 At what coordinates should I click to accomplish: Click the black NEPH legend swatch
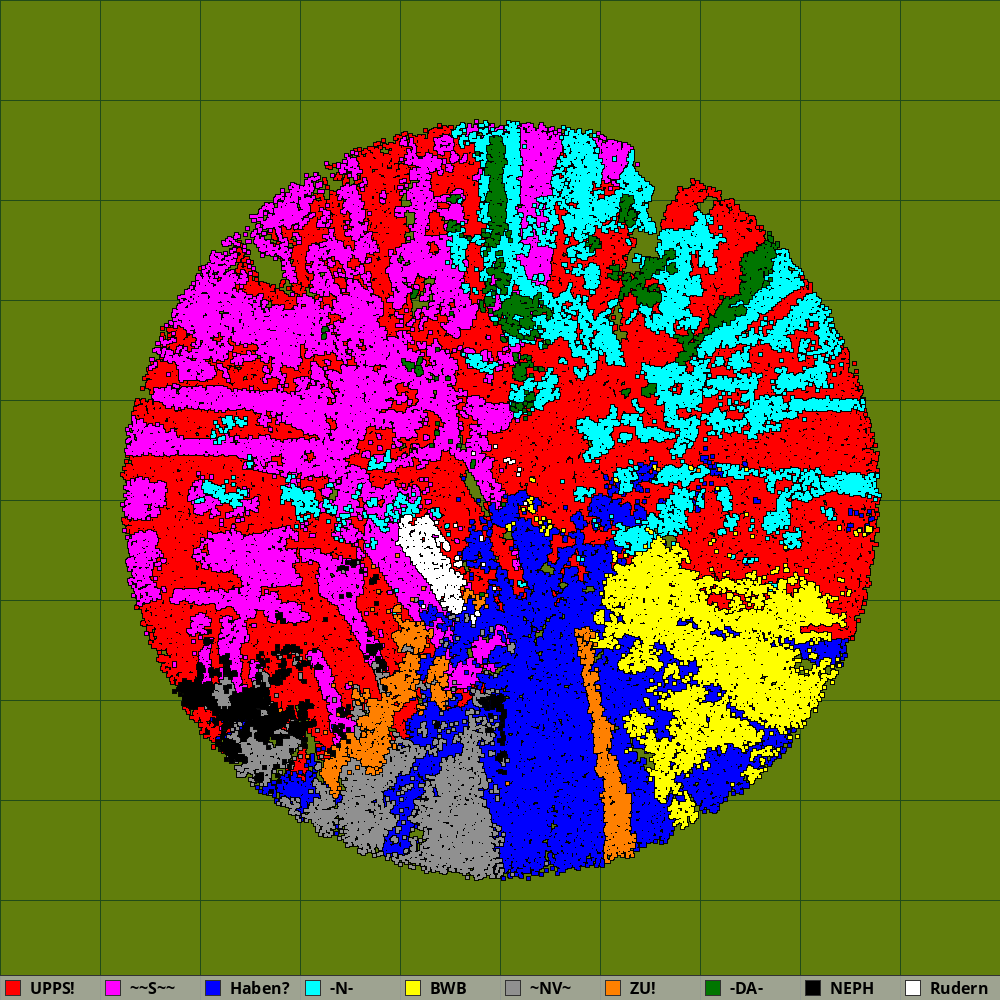coord(813,988)
